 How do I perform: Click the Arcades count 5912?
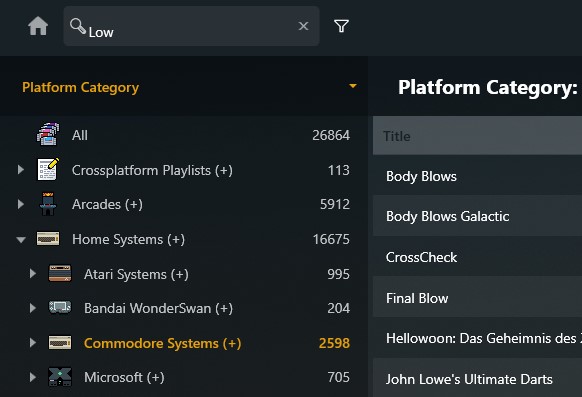pyautogui.click(x=335, y=204)
